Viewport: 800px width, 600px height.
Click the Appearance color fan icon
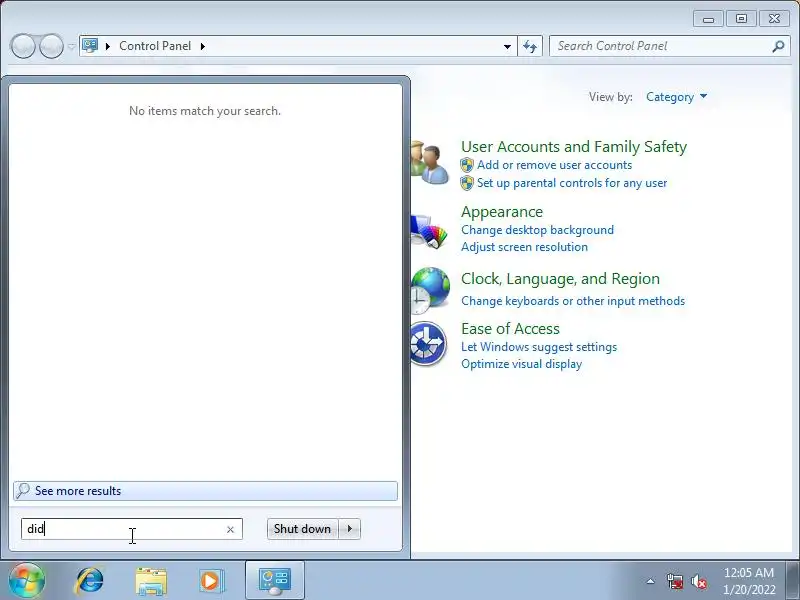click(430, 231)
